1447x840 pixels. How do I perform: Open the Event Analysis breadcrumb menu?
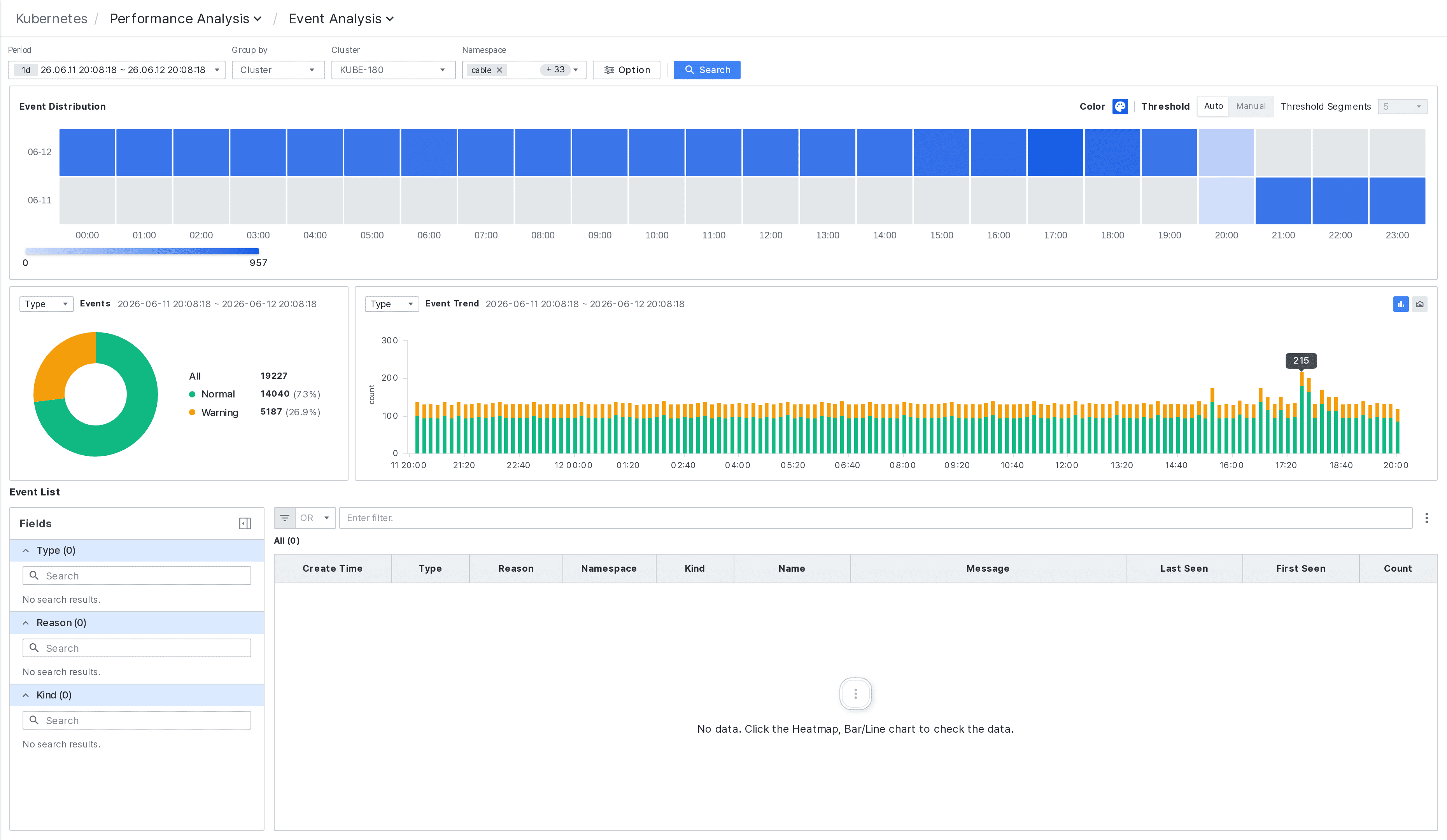341,18
